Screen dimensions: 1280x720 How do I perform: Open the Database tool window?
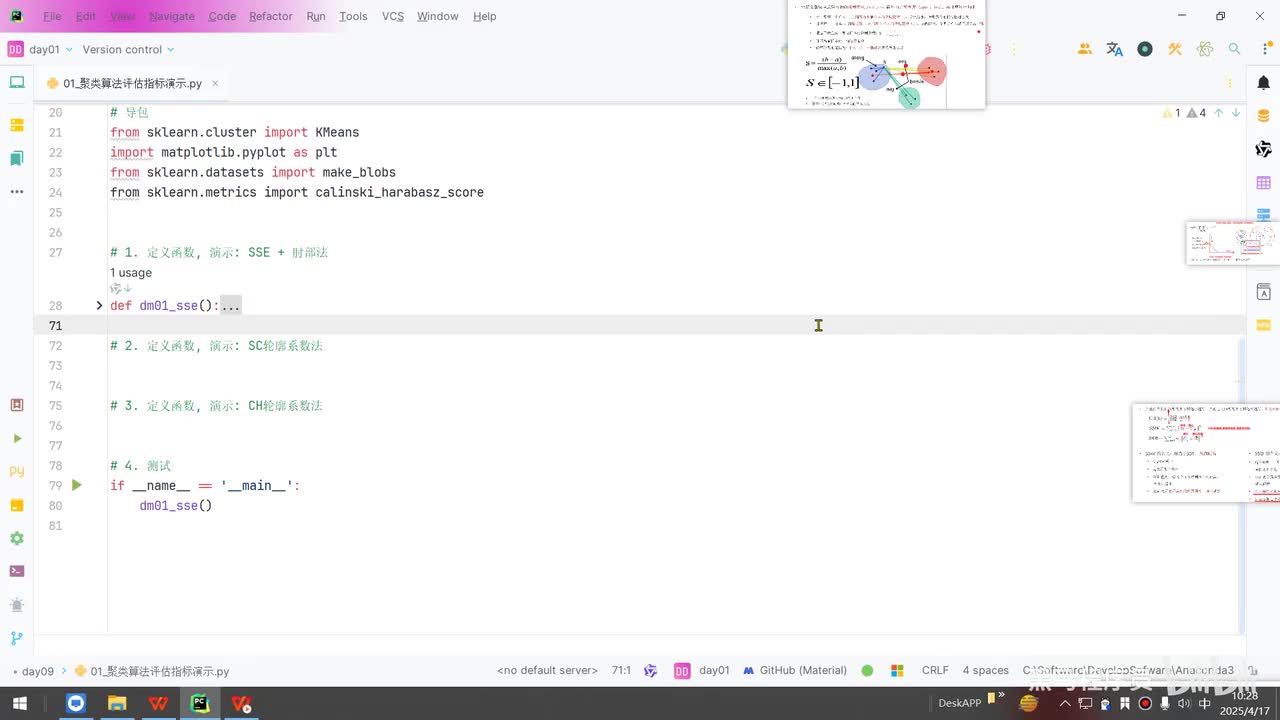click(1263, 116)
